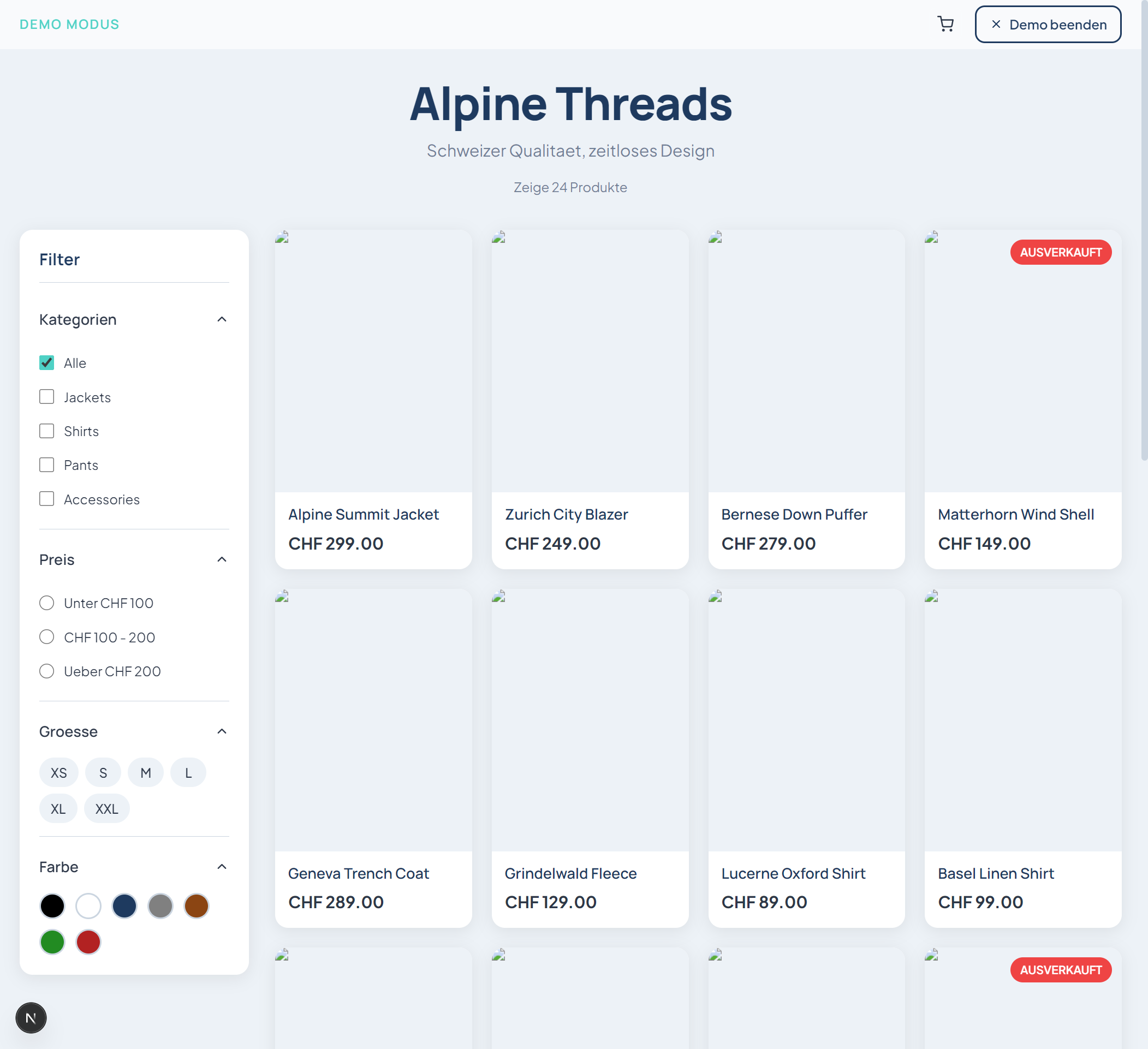The width and height of the screenshot is (1148, 1049).
Task: Choose the CHF 100 - 200 price range
Action: [47, 637]
